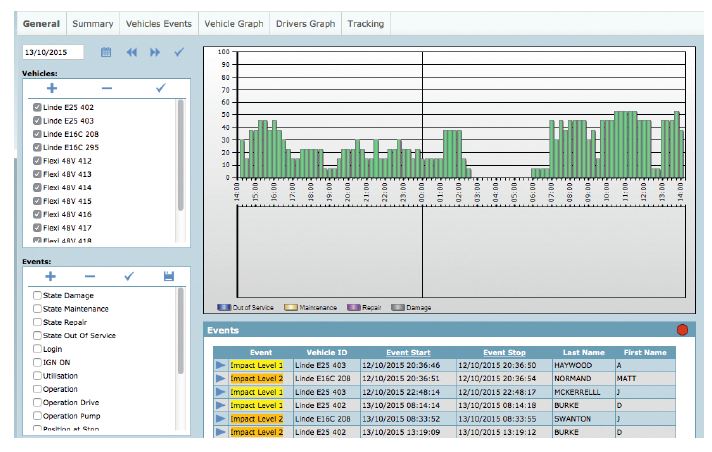Uncheck Linde E16C 208 vehicle
The height and width of the screenshot is (452, 712).
(x=37, y=134)
